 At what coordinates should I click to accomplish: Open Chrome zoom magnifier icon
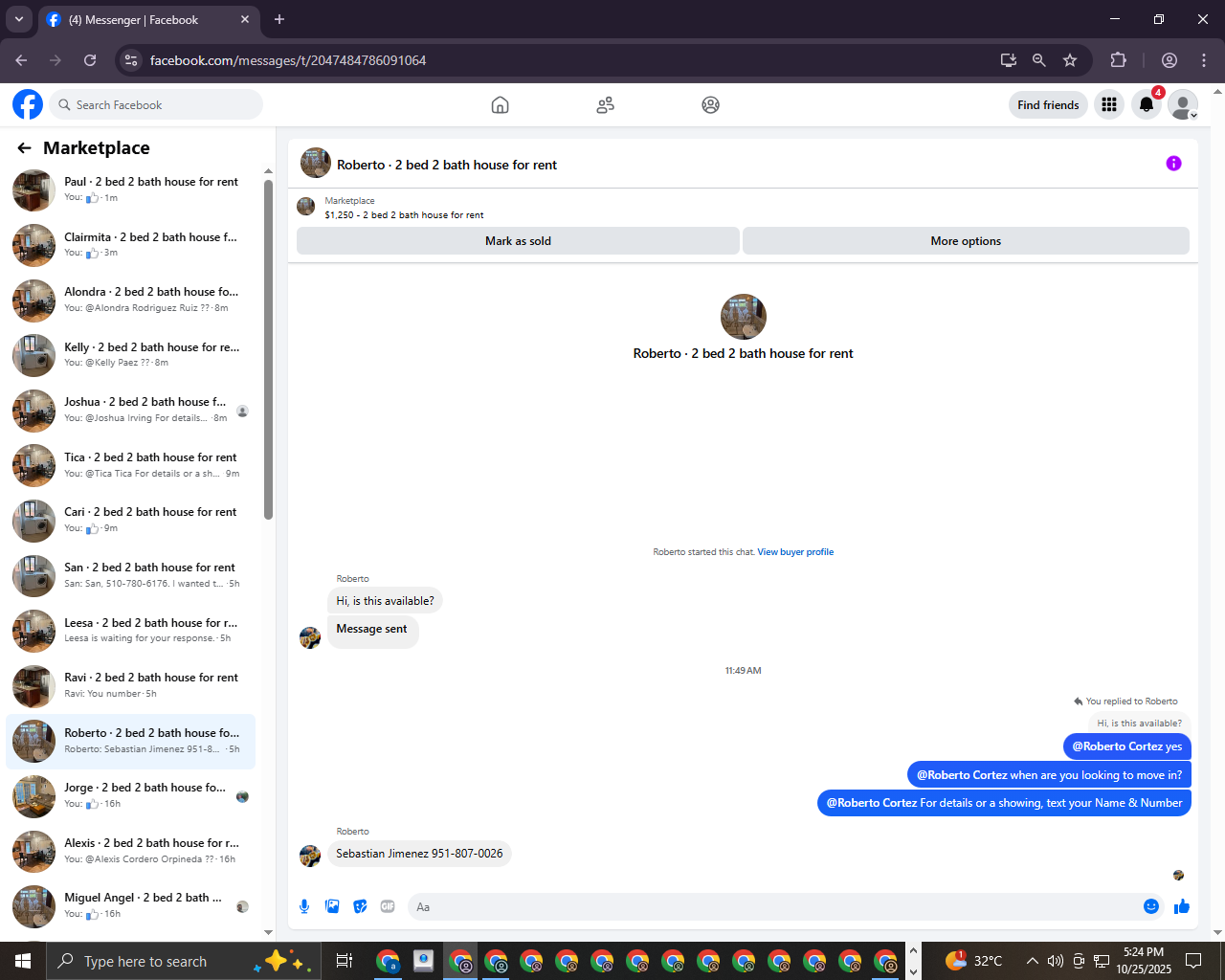(1039, 60)
